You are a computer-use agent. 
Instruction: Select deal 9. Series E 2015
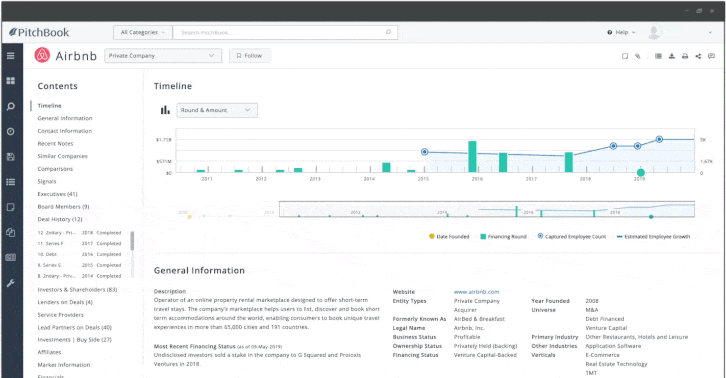pyautogui.click(x=79, y=265)
